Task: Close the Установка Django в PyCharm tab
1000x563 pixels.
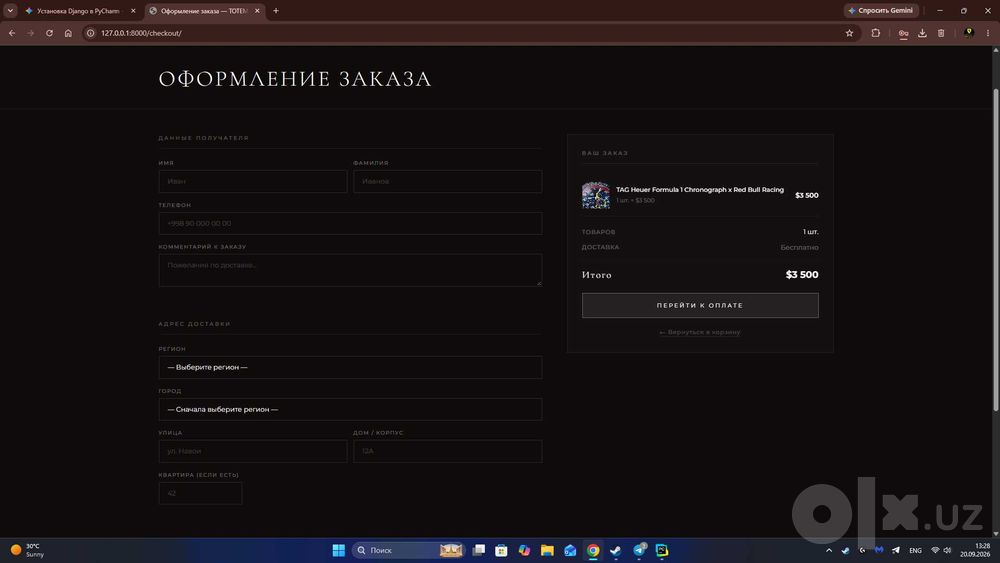Action: tap(133, 11)
